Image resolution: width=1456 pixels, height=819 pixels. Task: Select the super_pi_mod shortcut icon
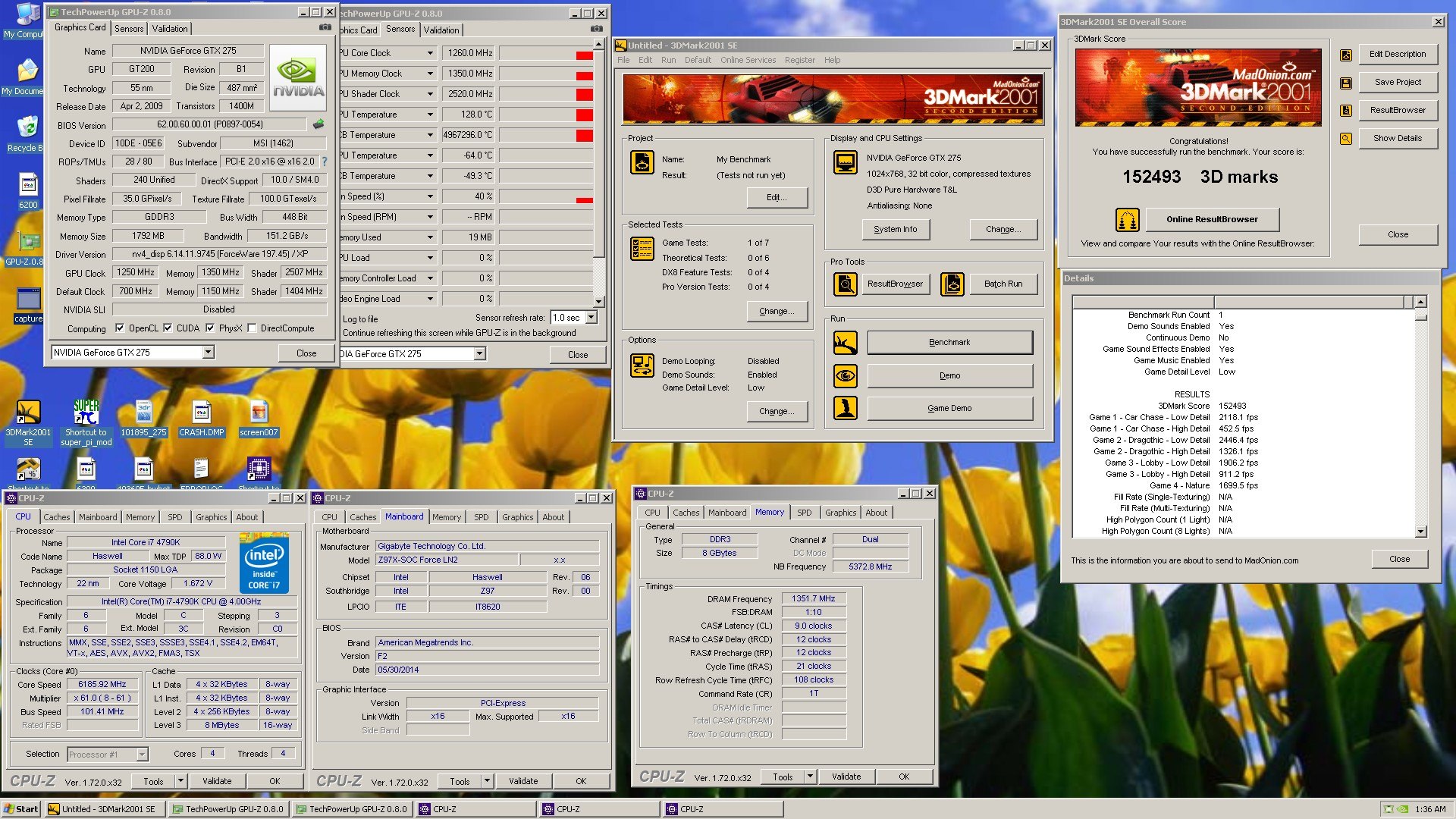[86, 422]
